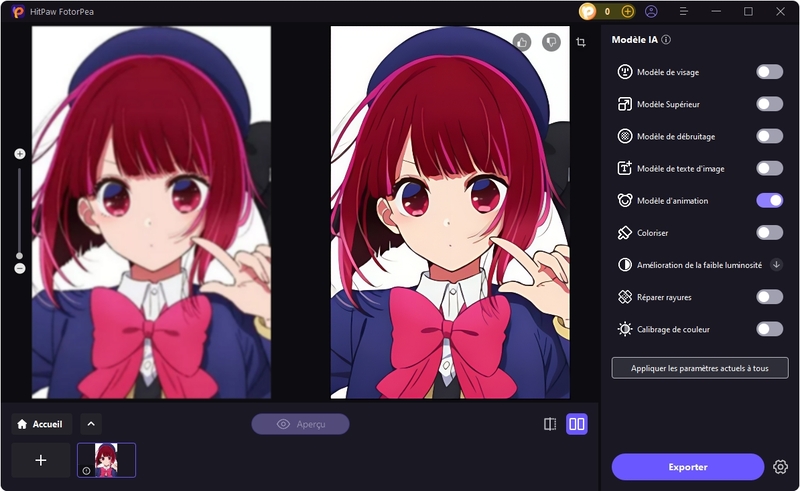Click the Modèle d'animation bear icon
Viewport: 800px width, 491px height.
tap(624, 201)
